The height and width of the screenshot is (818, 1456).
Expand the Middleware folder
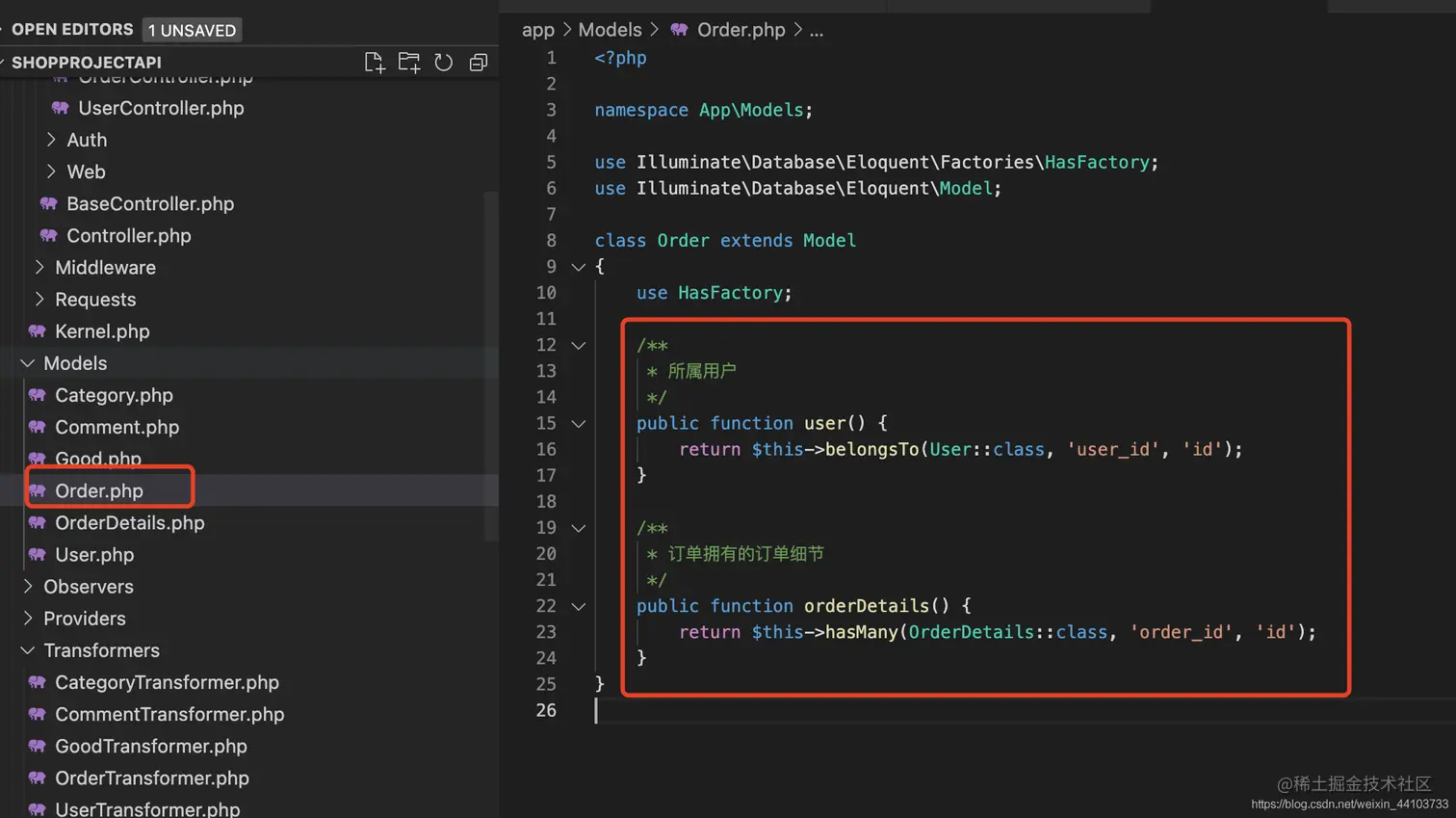pos(105,267)
